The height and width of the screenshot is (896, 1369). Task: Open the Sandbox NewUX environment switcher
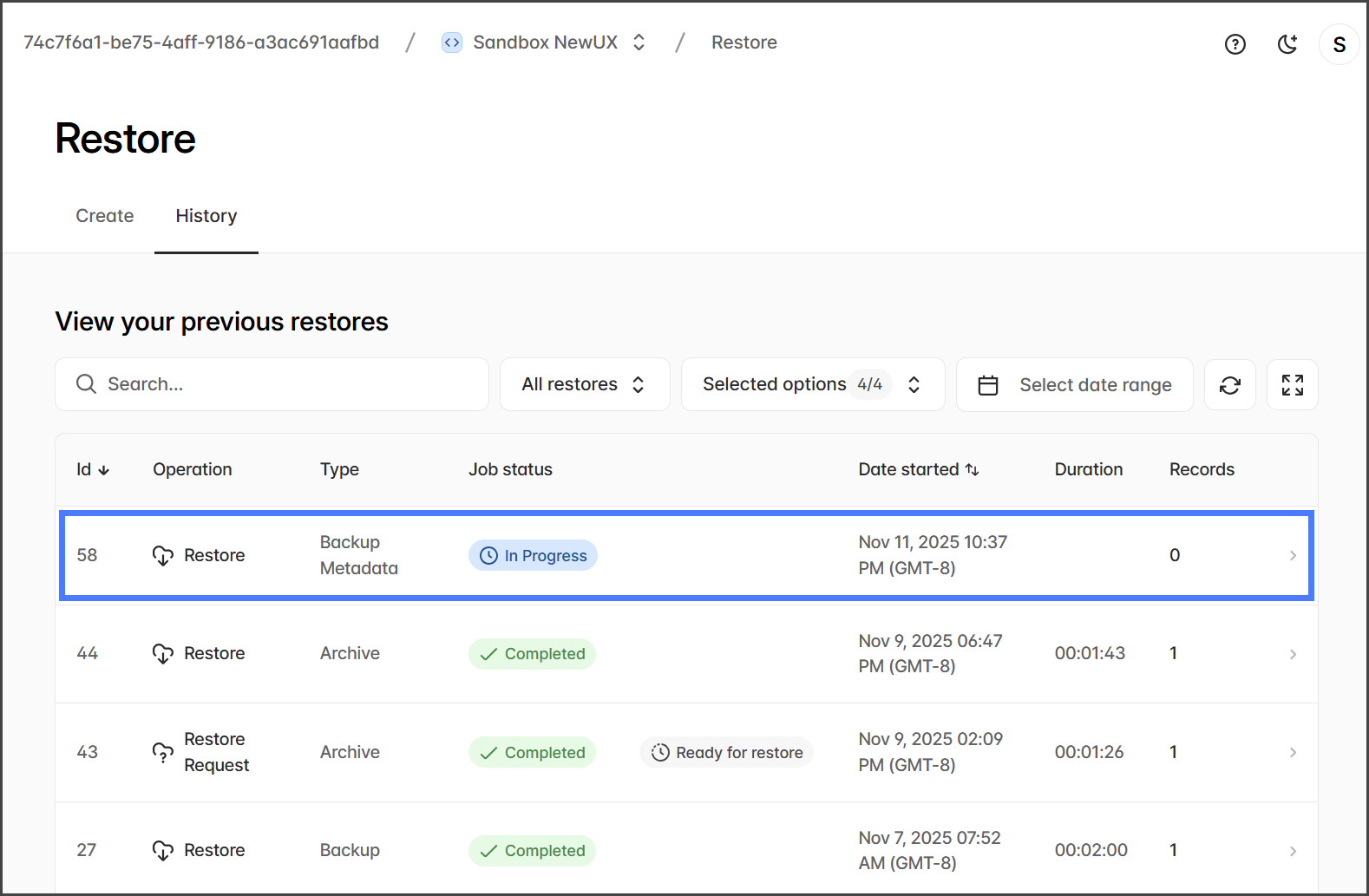pyautogui.click(x=639, y=43)
